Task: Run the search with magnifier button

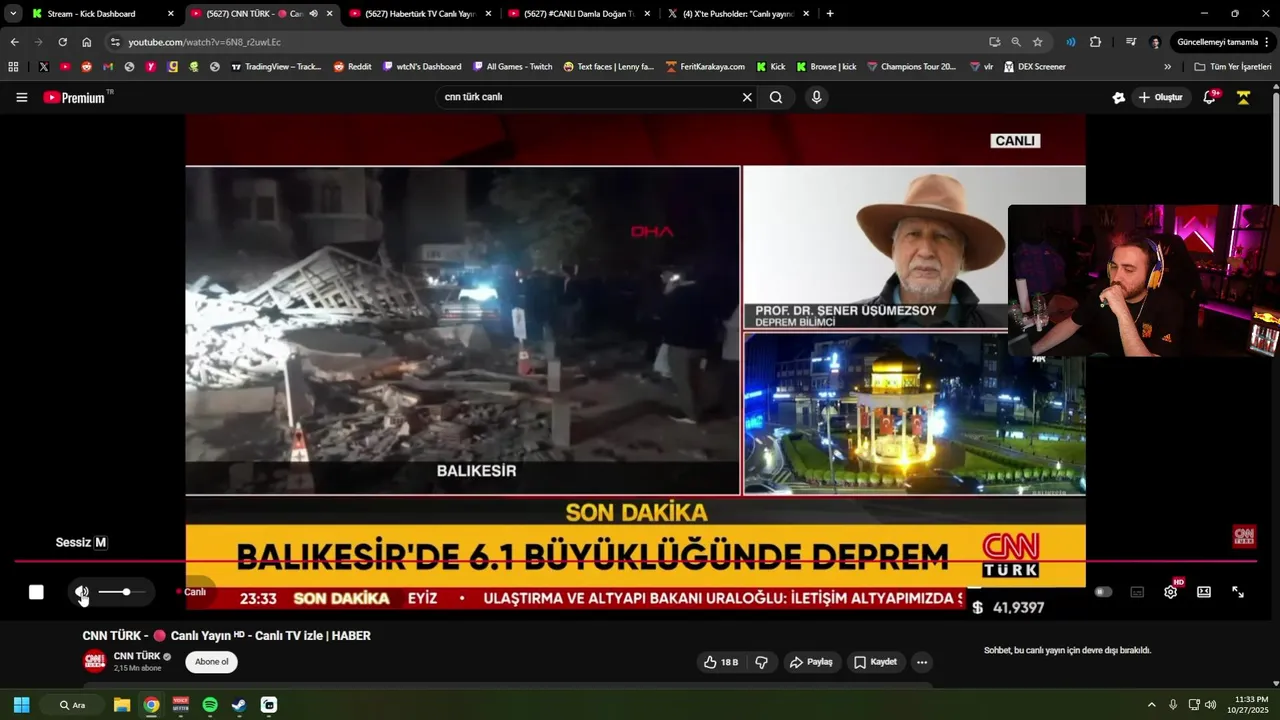Action: point(776,97)
